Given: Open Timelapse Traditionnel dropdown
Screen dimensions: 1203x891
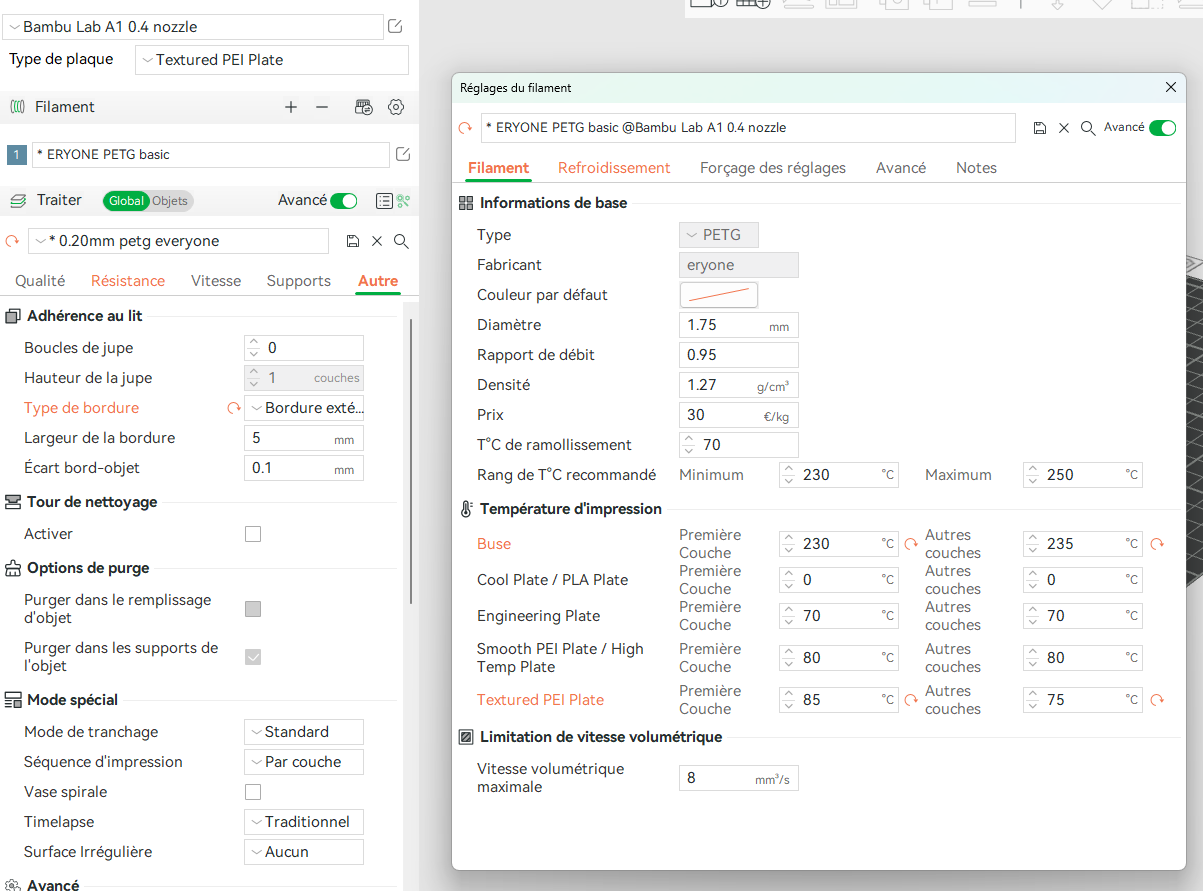Looking at the screenshot, I should (304, 822).
